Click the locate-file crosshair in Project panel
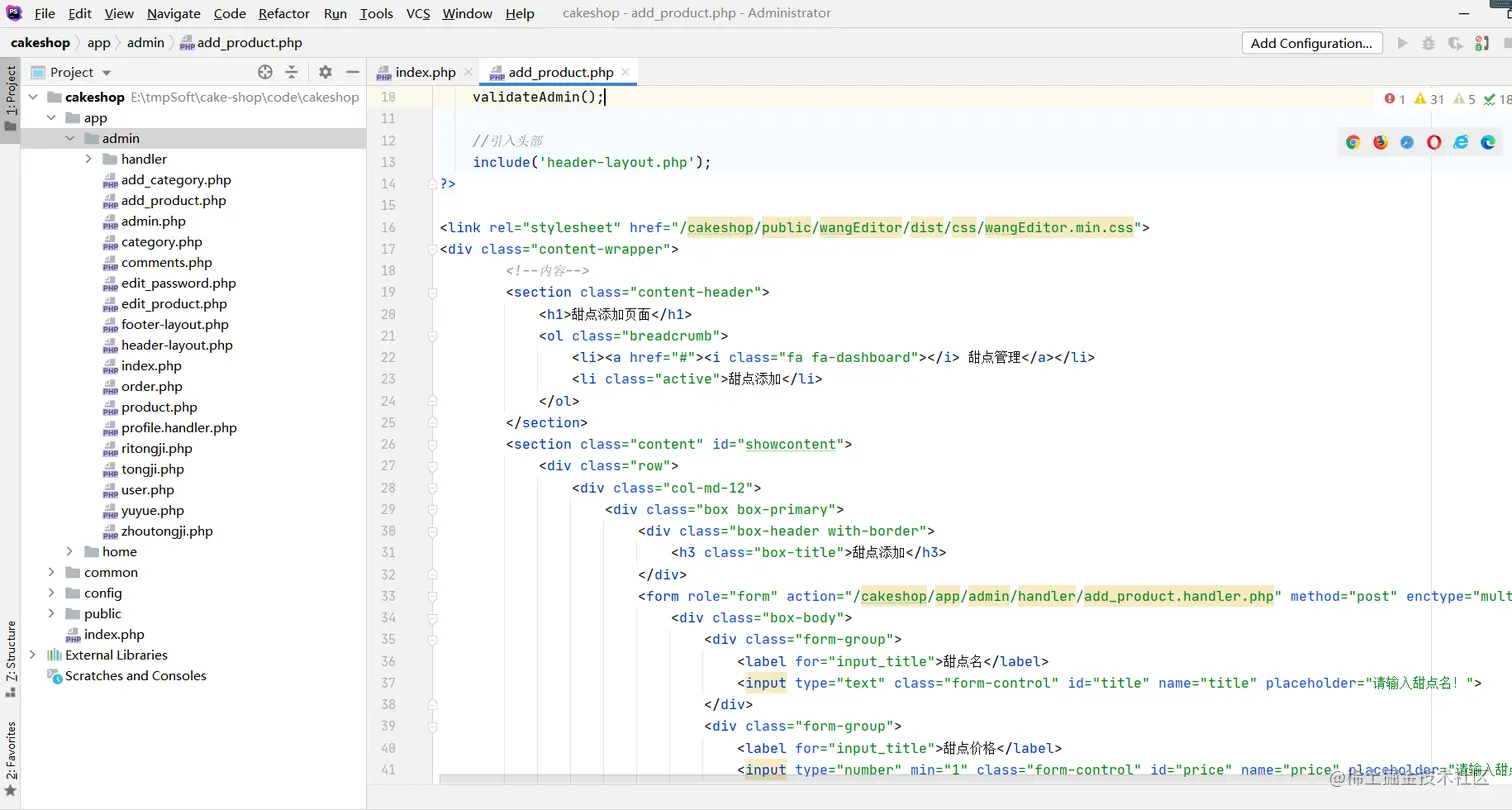Viewport: 1512px width, 810px height. 265,72
